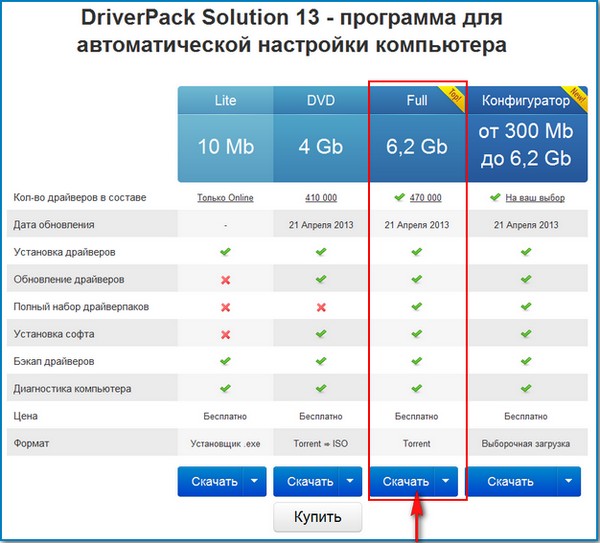
Task: Click green check for Lite Установка драйверов
Action: pos(225,252)
